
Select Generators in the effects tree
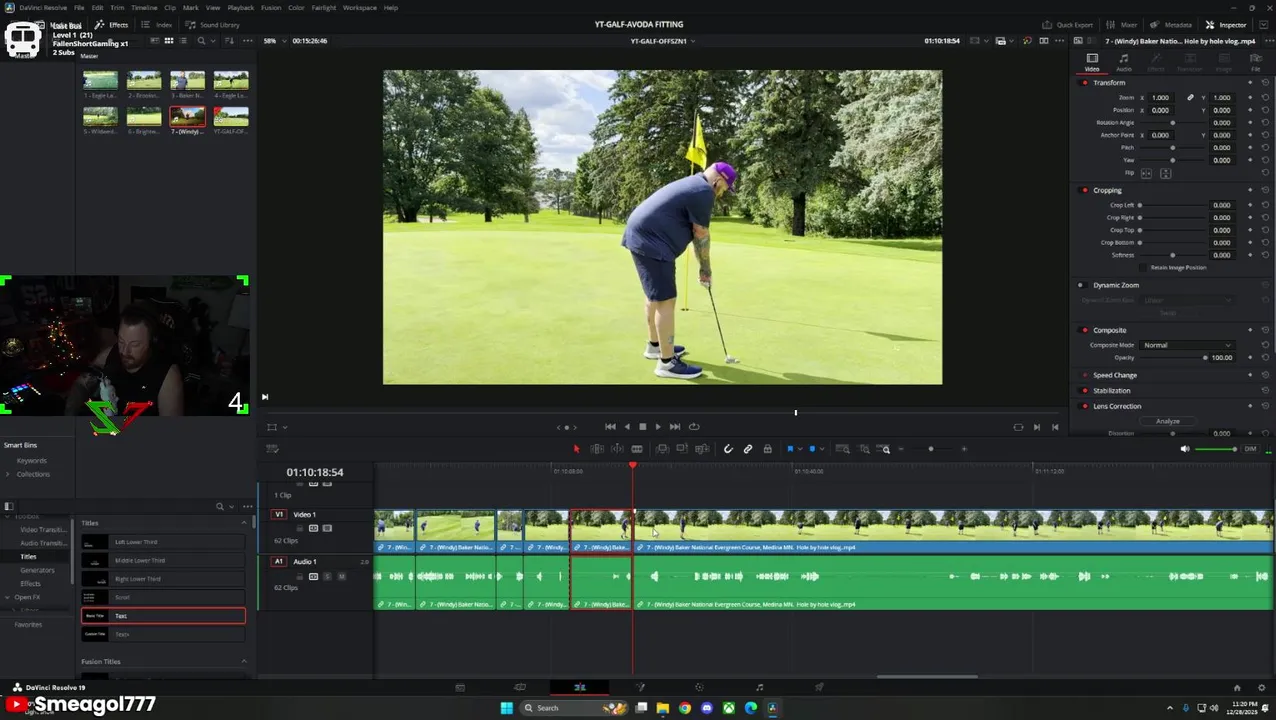coord(38,570)
